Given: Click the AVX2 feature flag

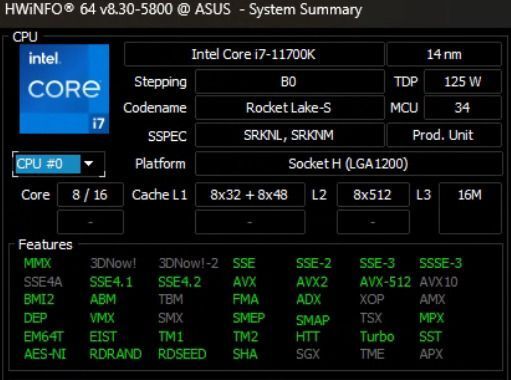Looking at the screenshot, I should pyautogui.click(x=312, y=282).
